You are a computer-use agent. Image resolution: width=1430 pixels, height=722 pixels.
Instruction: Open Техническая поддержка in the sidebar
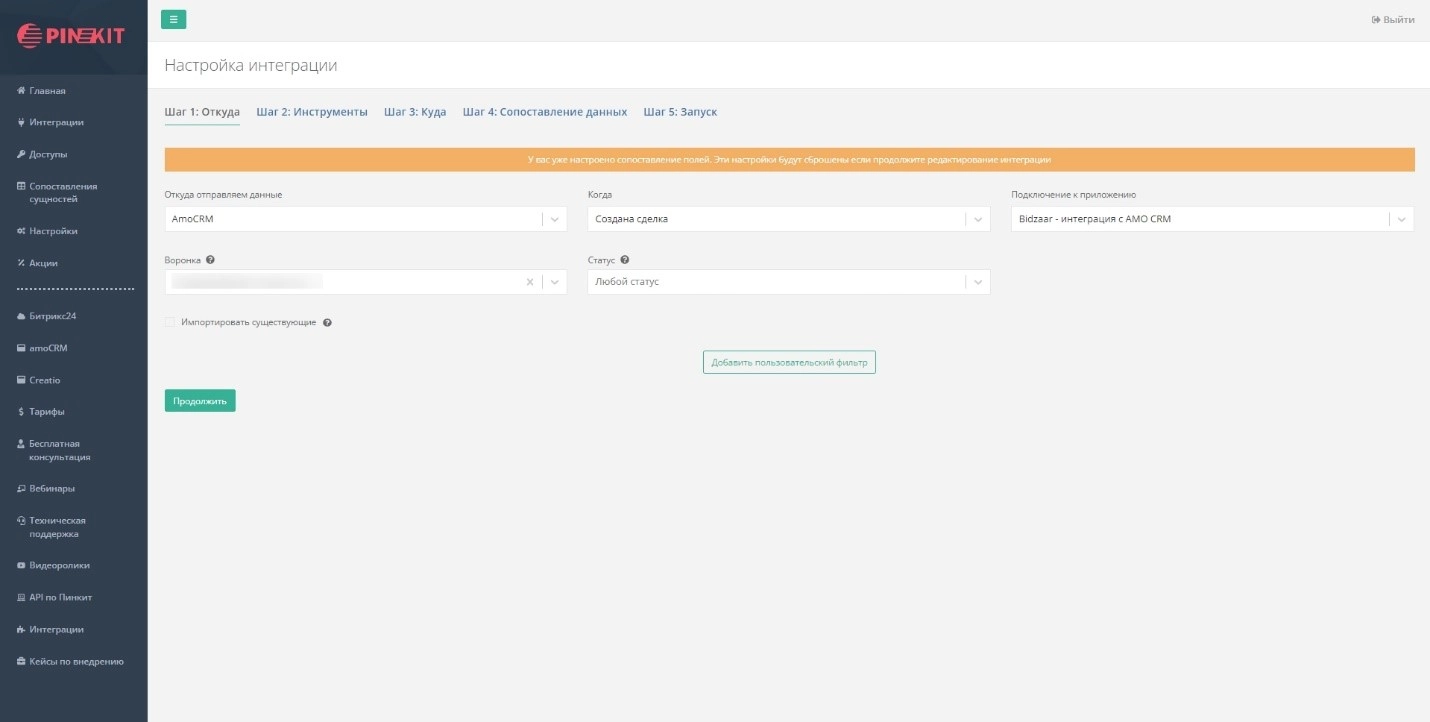click(57, 527)
